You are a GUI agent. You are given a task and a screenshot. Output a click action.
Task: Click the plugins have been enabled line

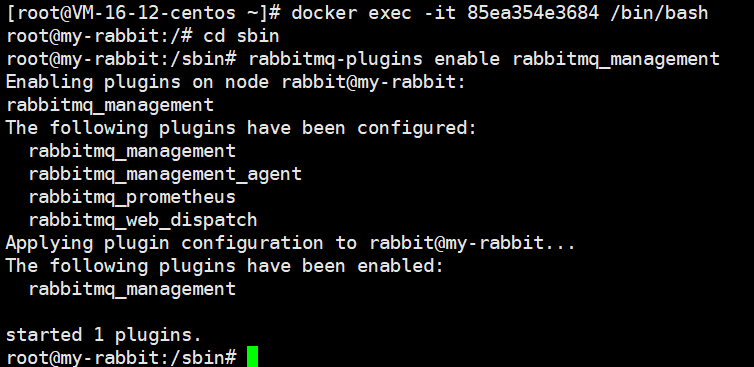pyautogui.click(x=225, y=266)
